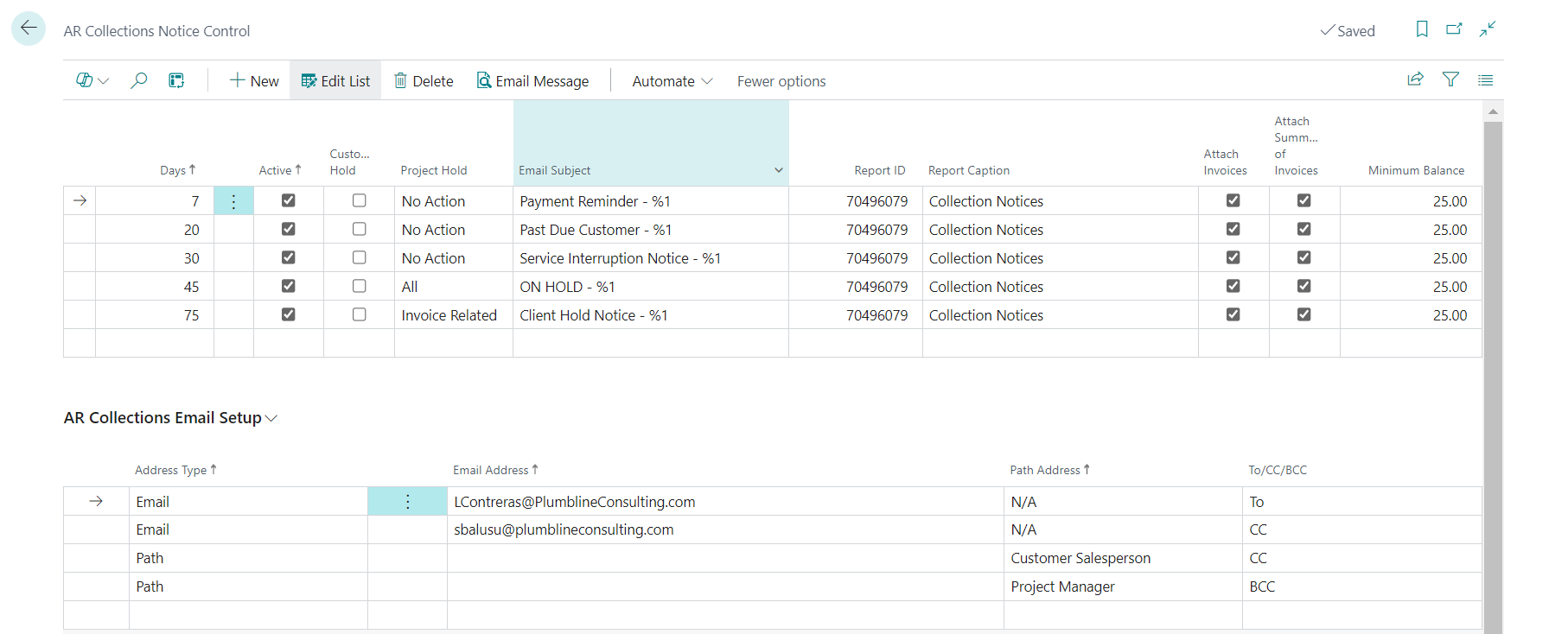1568x634 pixels.
Task: Toggle Attach Invoices for Days 30
Action: tap(1233, 257)
